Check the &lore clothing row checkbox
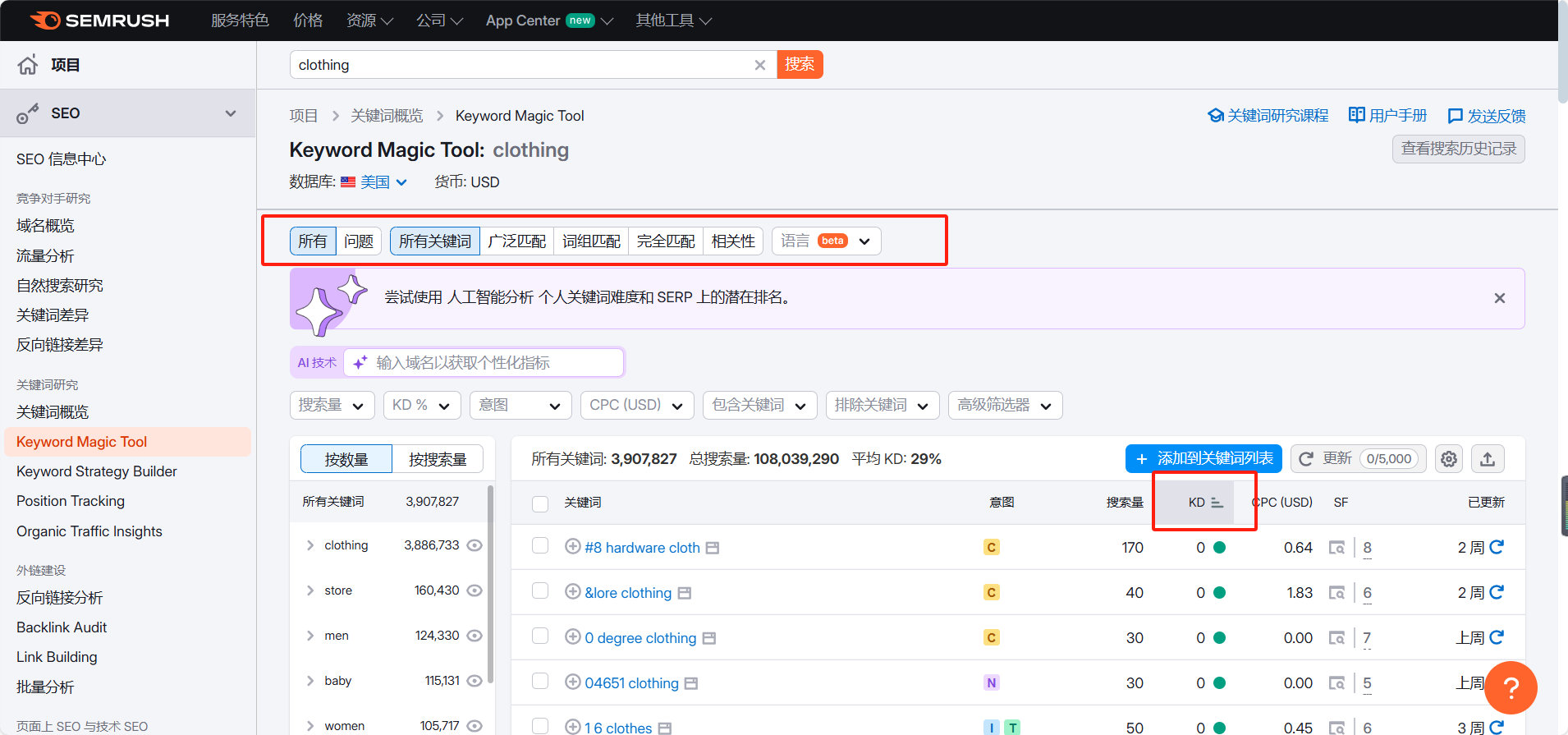 [540, 590]
